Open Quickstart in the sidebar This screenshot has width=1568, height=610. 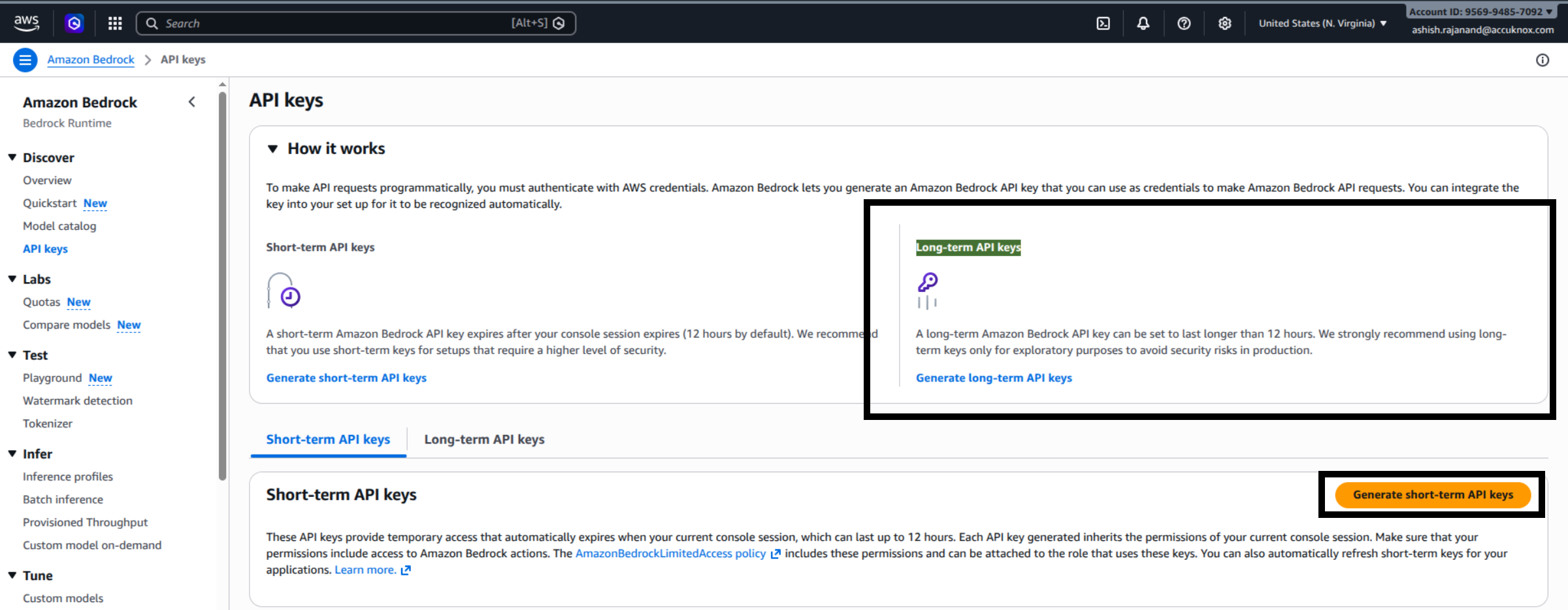pyautogui.click(x=50, y=203)
